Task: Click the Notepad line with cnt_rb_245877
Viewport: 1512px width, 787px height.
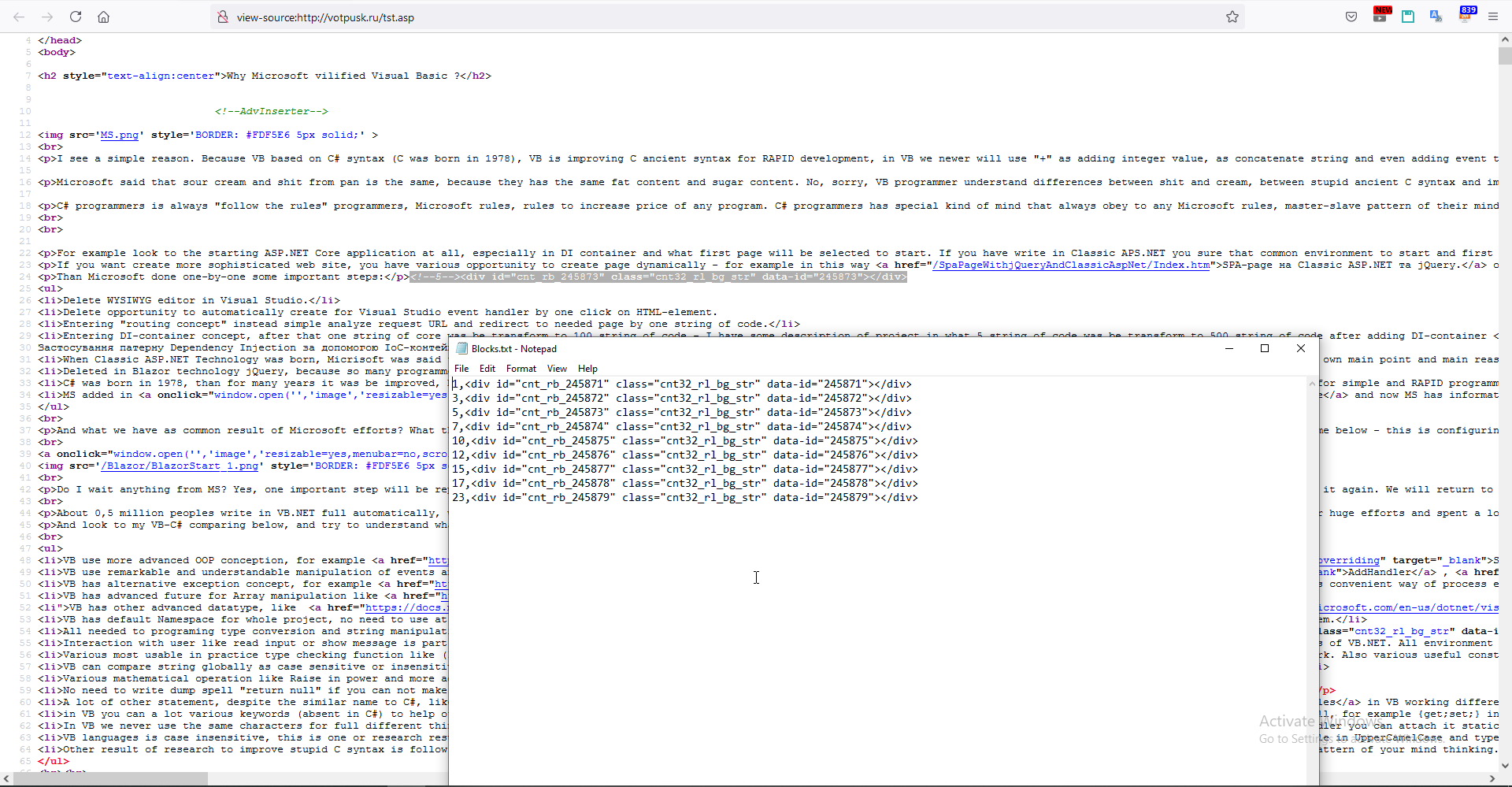Action: point(685,470)
